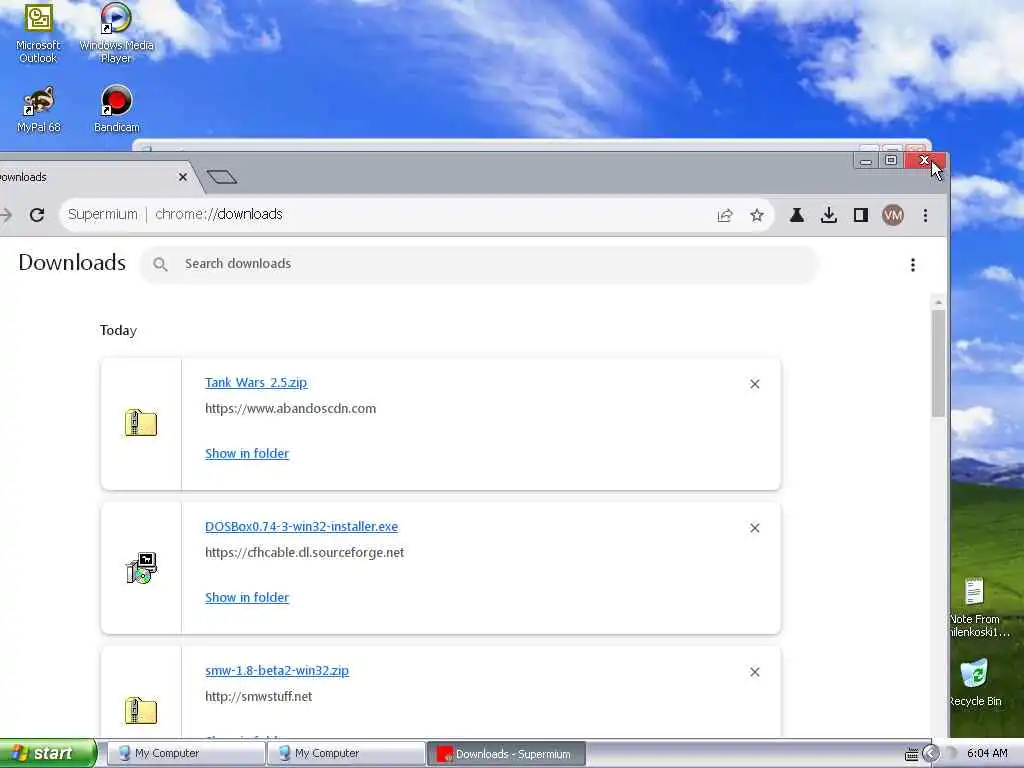
Task: Click Downloads - Supermium taskbar button
Action: [506, 754]
